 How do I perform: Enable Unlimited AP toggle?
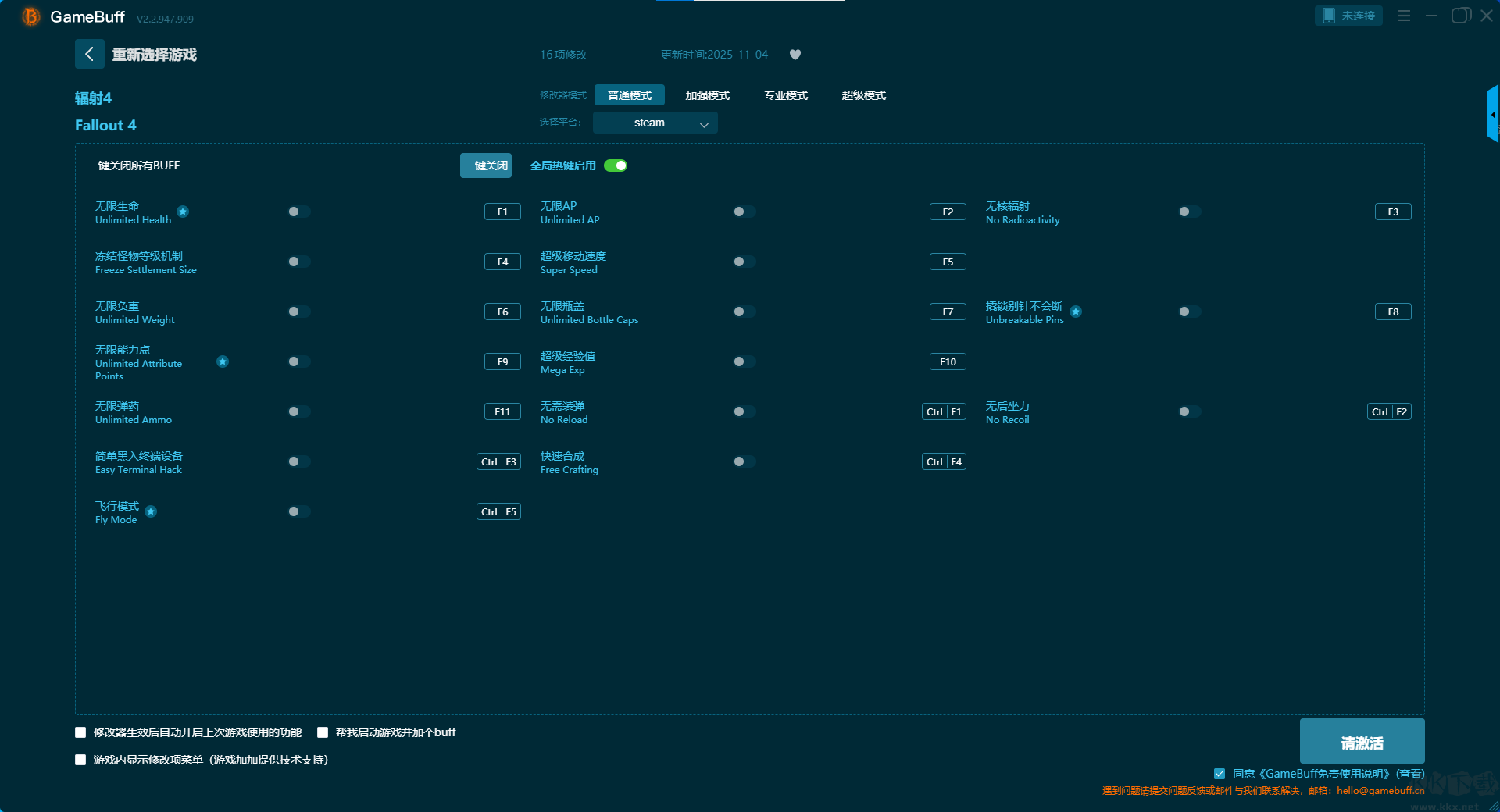pyautogui.click(x=745, y=212)
